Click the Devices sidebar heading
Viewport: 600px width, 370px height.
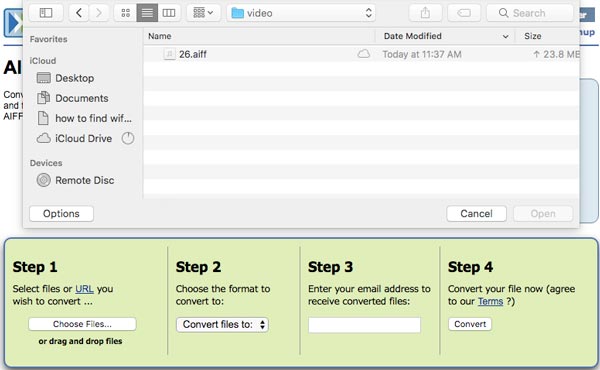click(46, 163)
